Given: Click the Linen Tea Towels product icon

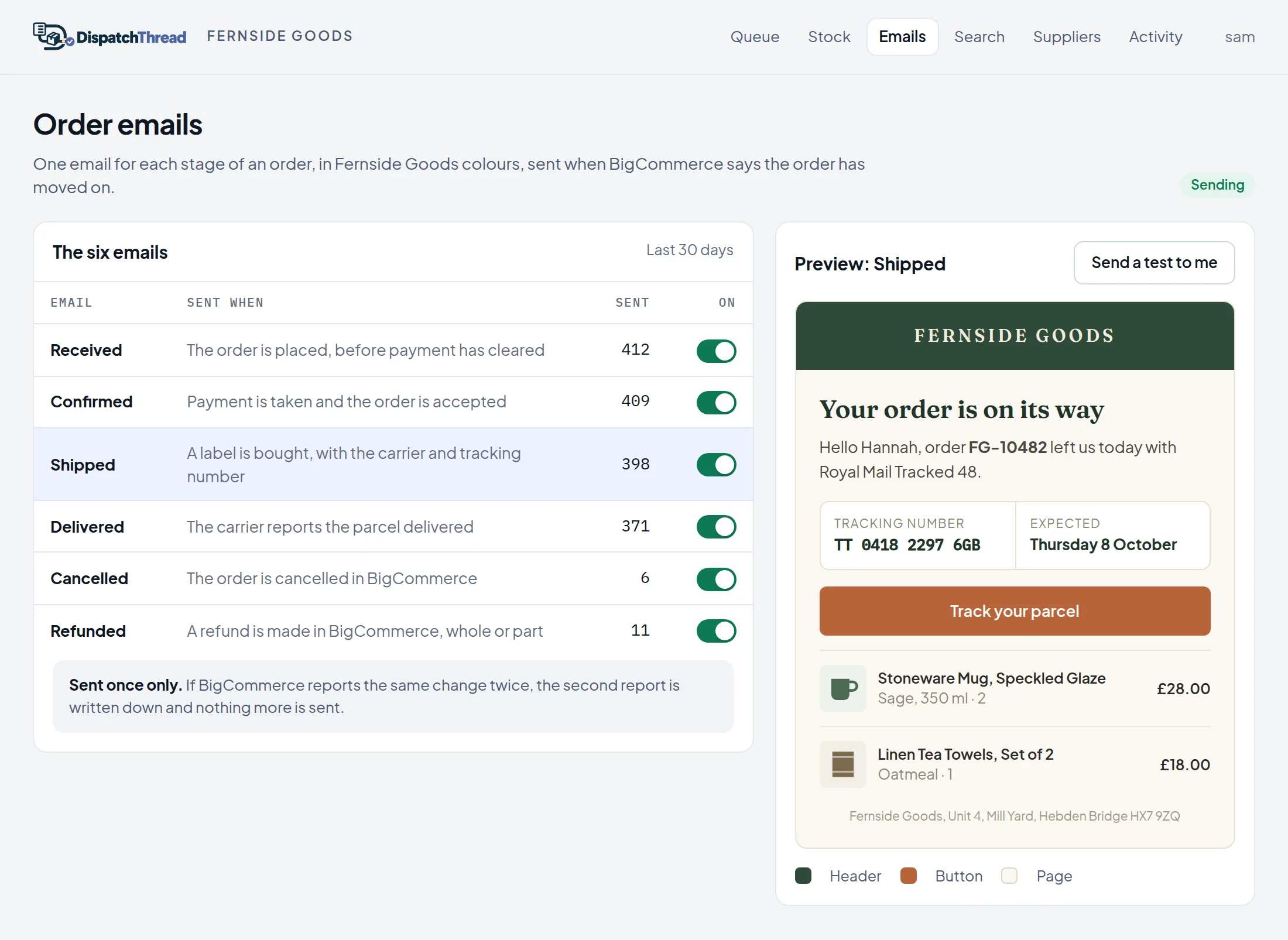Looking at the screenshot, I should (842, 764).
